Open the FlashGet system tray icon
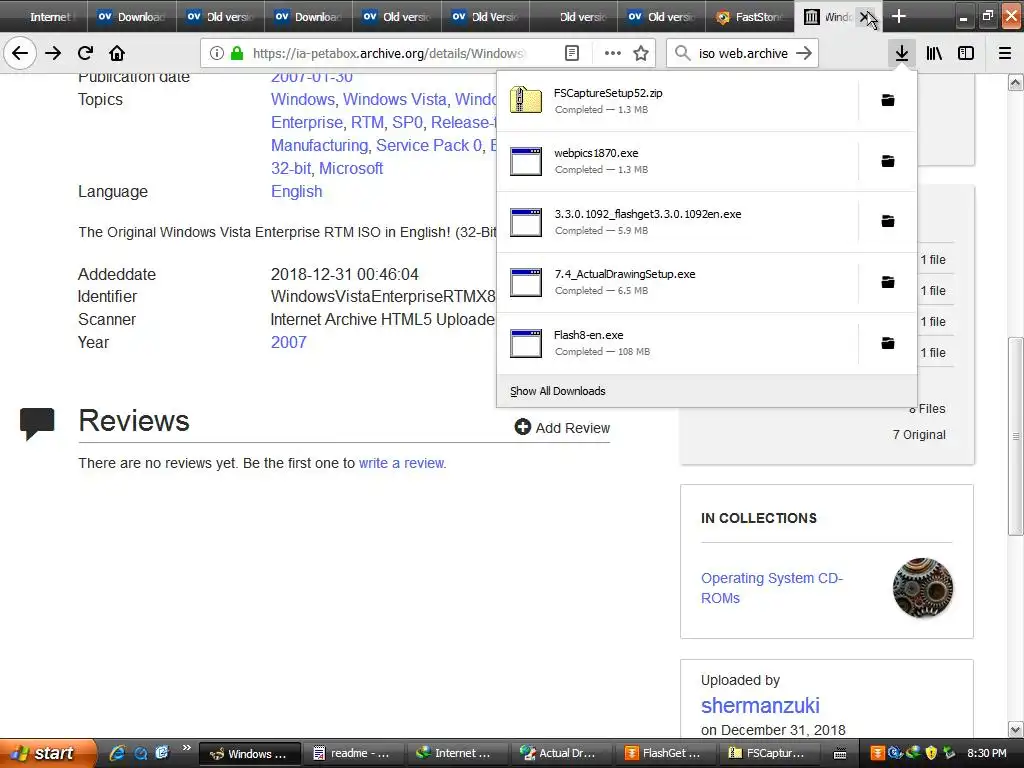The width and height of the screenshot is (1024, 768). coord(877,753)
